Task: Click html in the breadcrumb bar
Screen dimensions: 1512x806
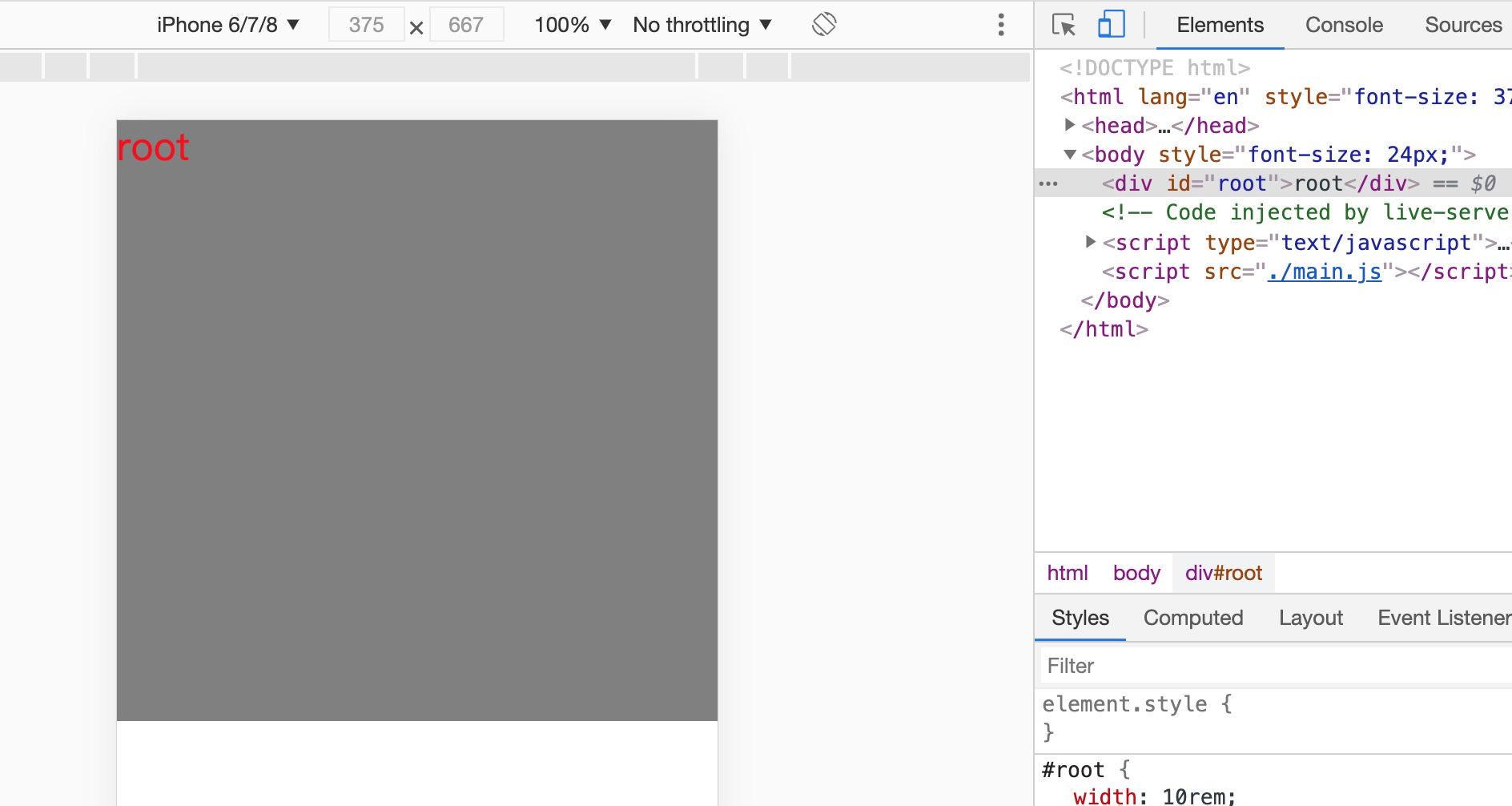Action: (x=1067, y=573)
